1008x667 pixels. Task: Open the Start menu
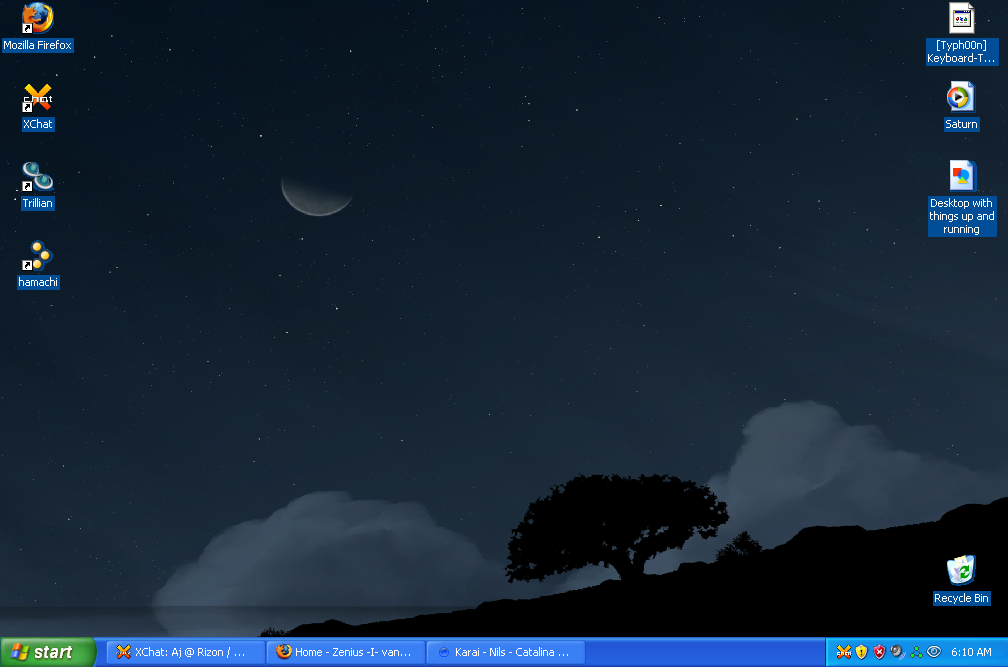(x=48, y=652)
